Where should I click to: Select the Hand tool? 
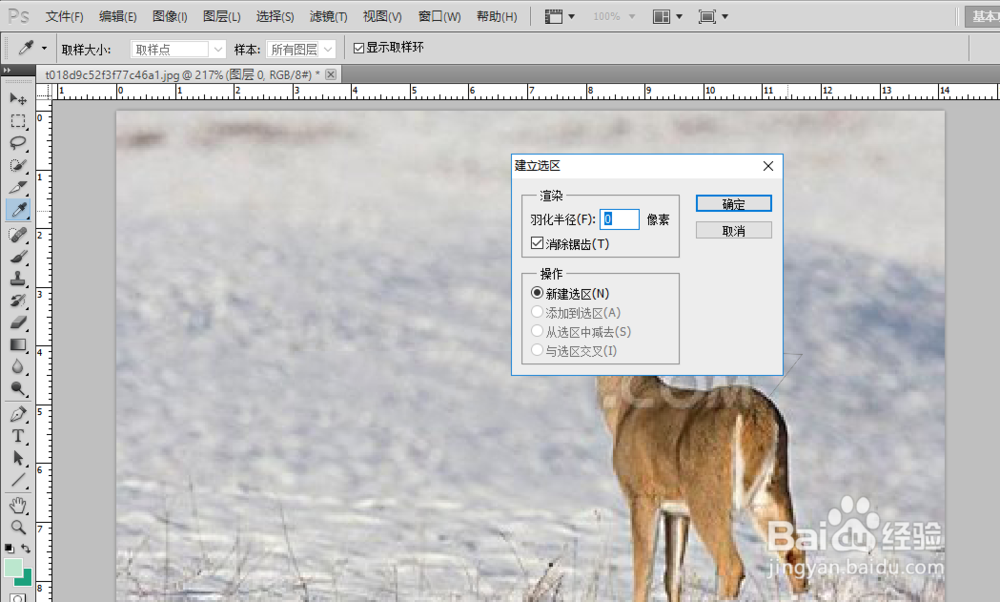point(18,506)
